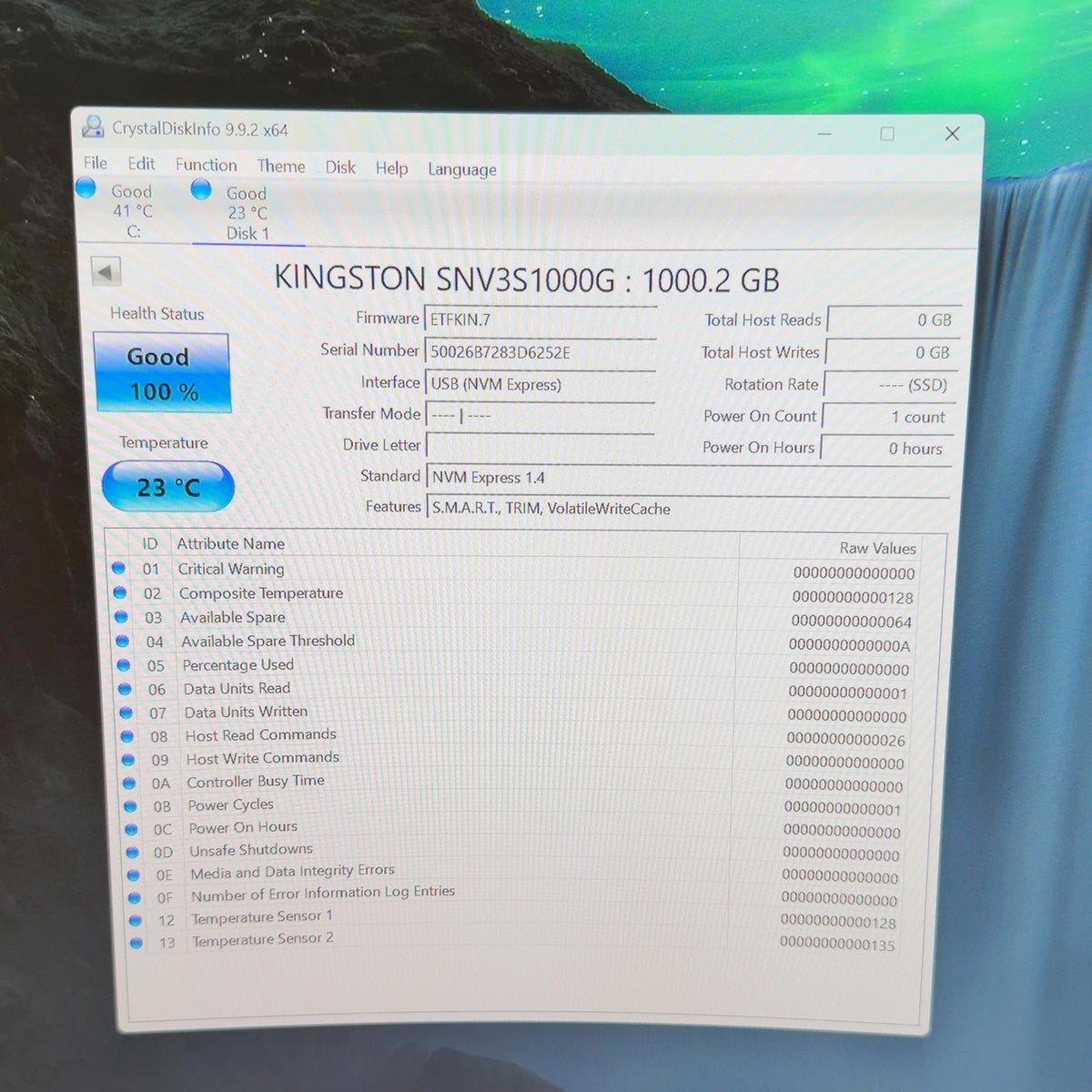Click the ID column header
Screen dimensions: 1092x1092
(150, 543)
